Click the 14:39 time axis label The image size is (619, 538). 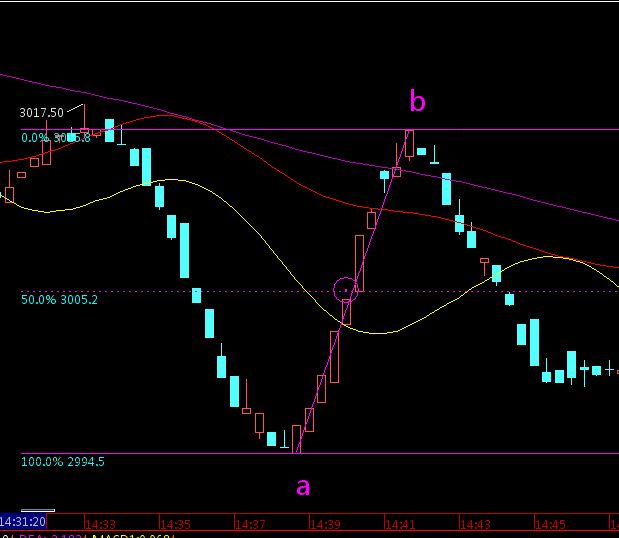[325, 525]
